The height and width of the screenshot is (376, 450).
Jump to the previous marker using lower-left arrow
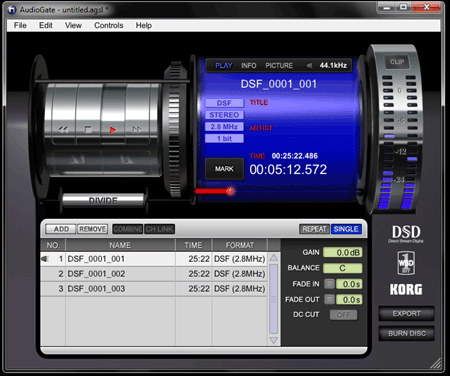click(77, 160)
